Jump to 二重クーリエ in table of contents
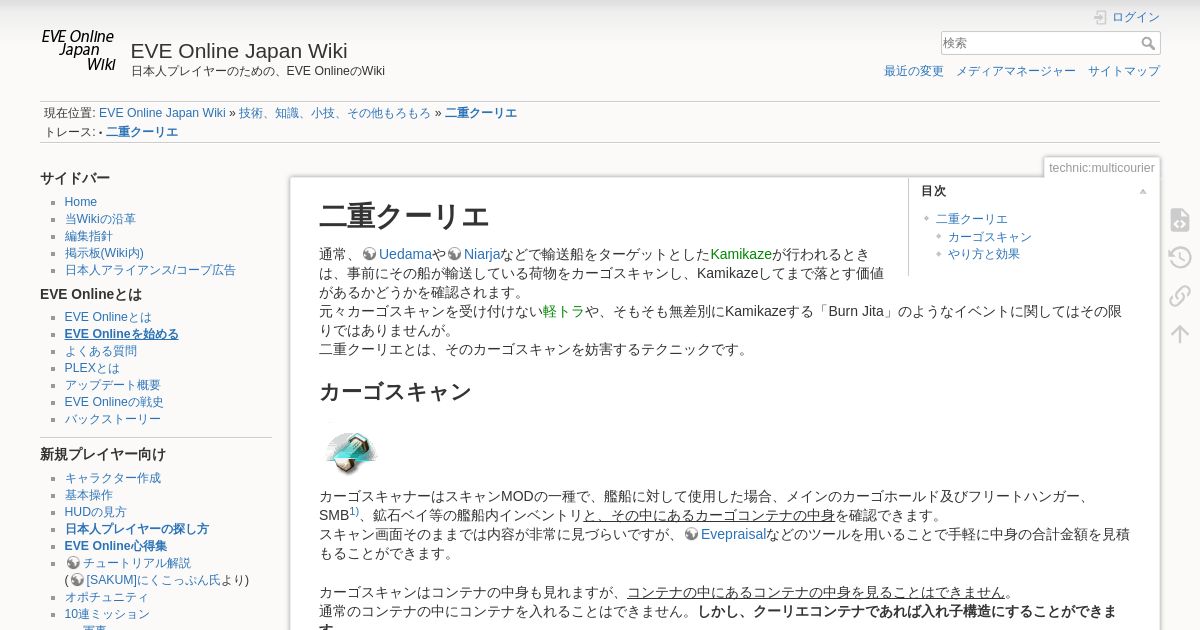 click(972, 219)
